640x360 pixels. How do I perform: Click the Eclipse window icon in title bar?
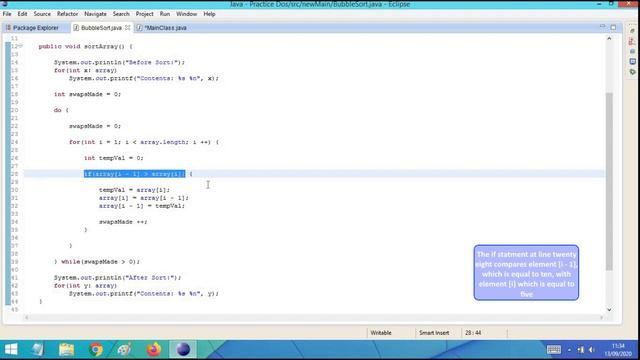[4, 3]
